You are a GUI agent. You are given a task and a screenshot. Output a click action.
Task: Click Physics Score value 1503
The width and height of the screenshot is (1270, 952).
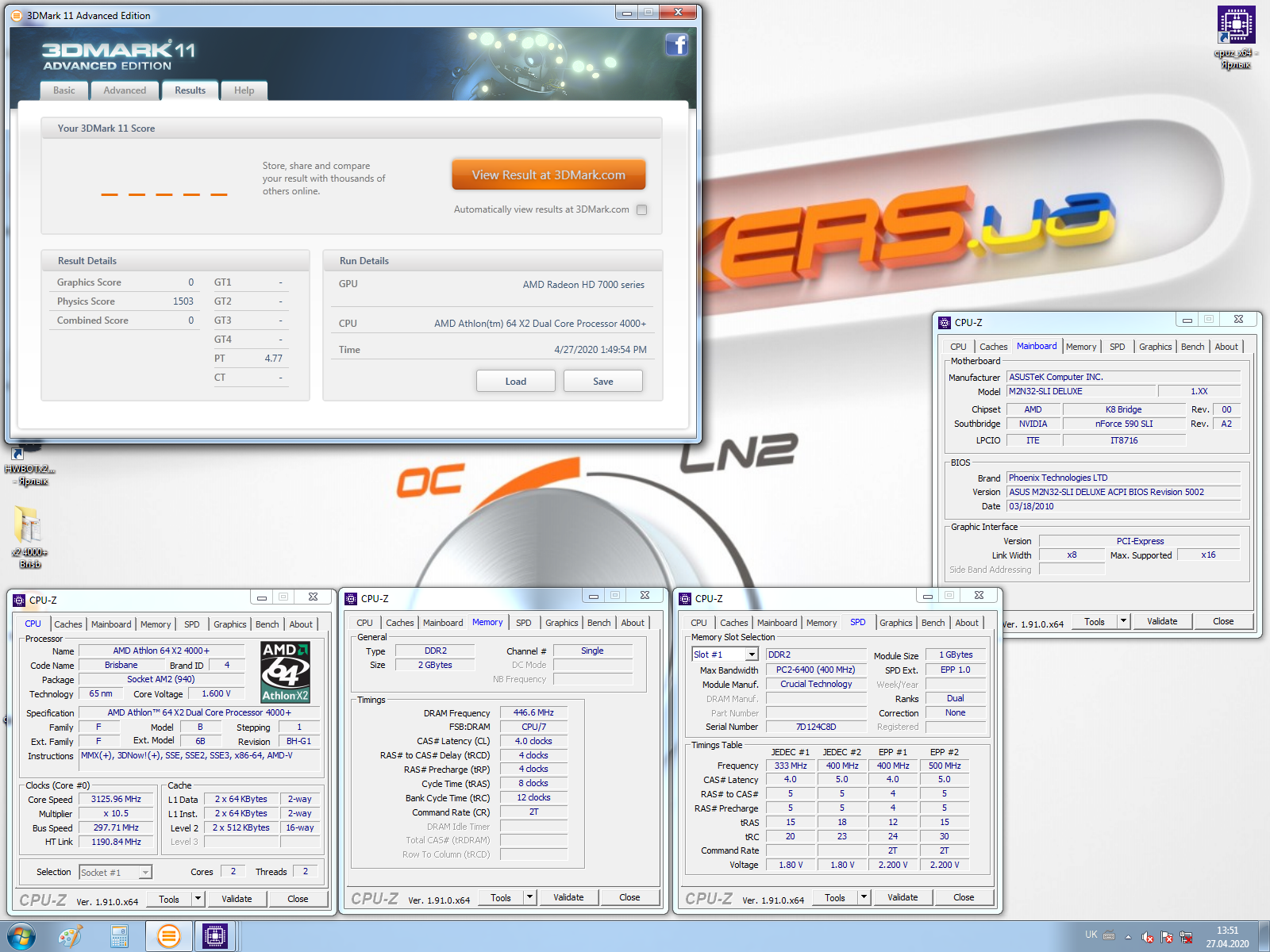point(183,301)
